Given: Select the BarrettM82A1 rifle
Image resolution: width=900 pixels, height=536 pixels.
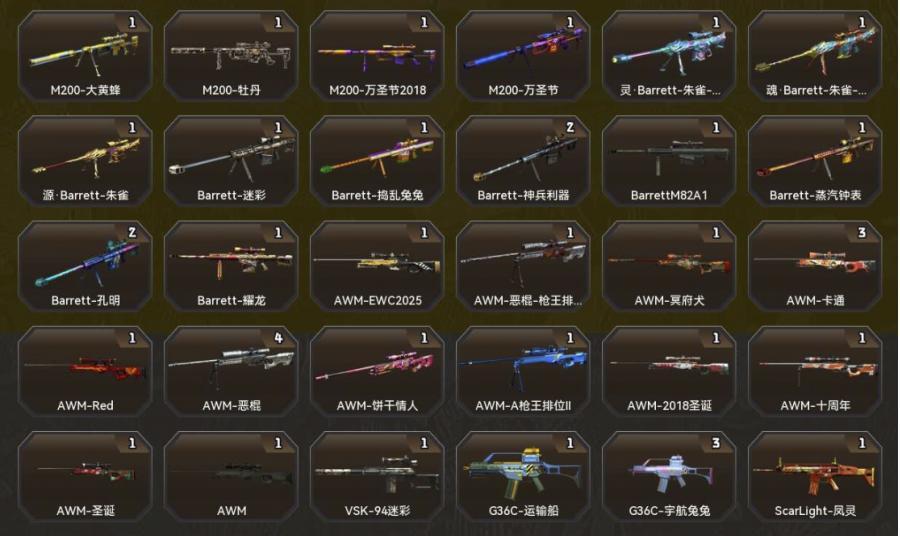Looking at the screenshot, I should (669, 161).
